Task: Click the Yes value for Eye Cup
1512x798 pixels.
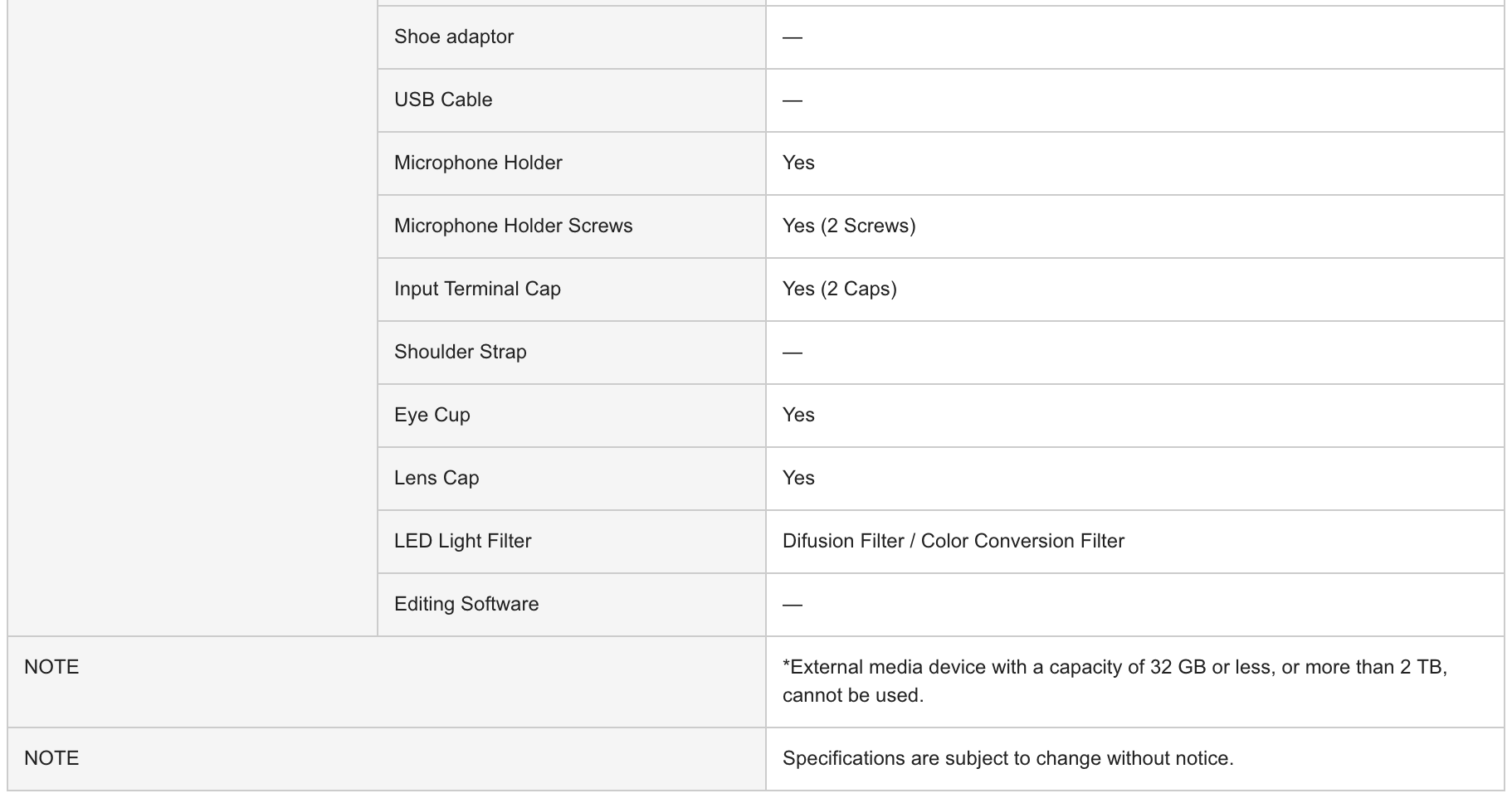Action: point(798,415)
